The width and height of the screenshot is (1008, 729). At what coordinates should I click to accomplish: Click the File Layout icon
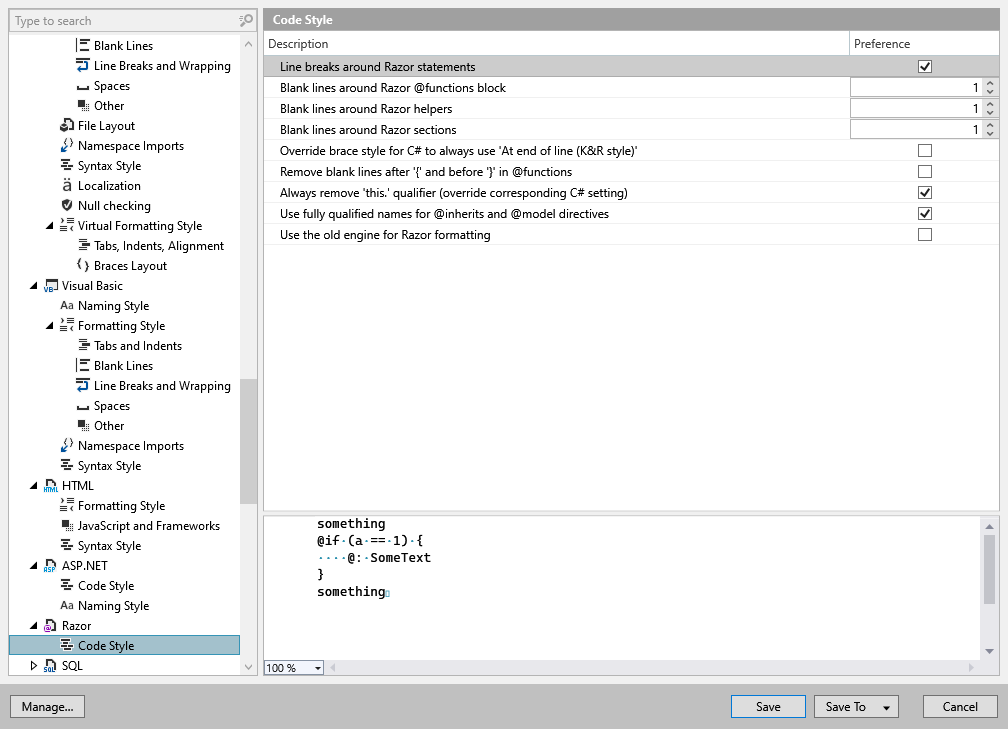(x=67, y=125)
